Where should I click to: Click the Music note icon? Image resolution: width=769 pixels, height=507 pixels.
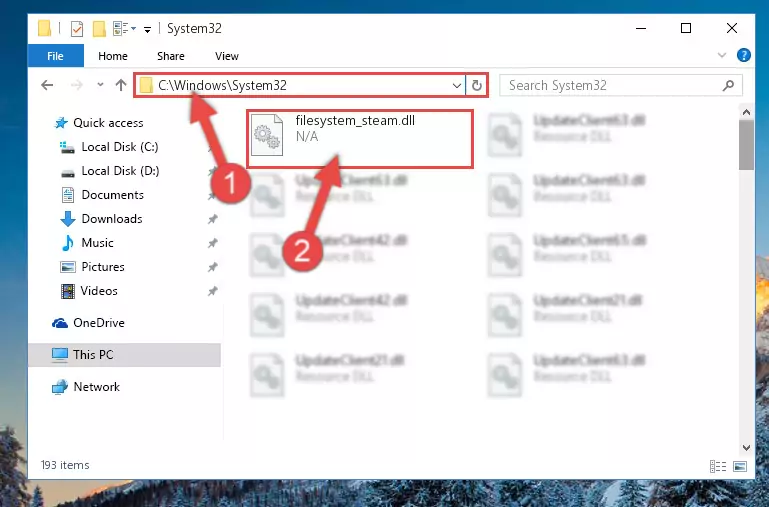point(68,243)
